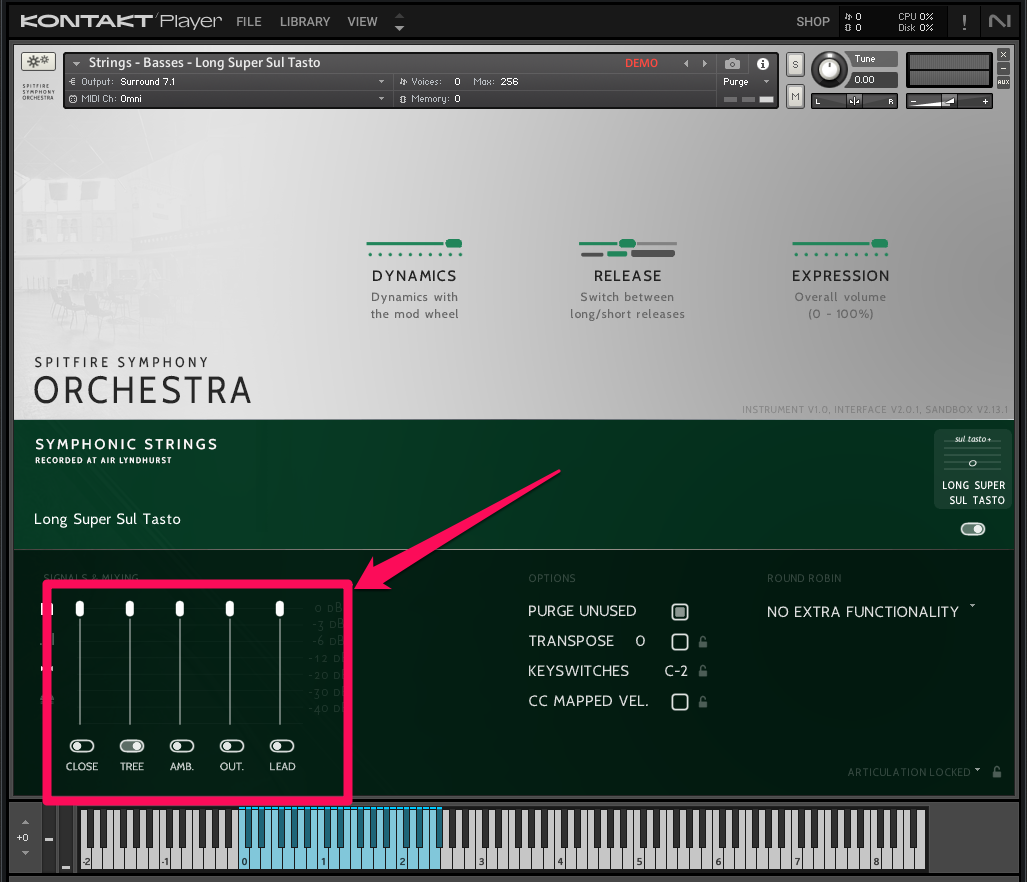Click the RELEASE slider
The width and height of the screenshot is (1027, 882).
click(x=627, y=244)
